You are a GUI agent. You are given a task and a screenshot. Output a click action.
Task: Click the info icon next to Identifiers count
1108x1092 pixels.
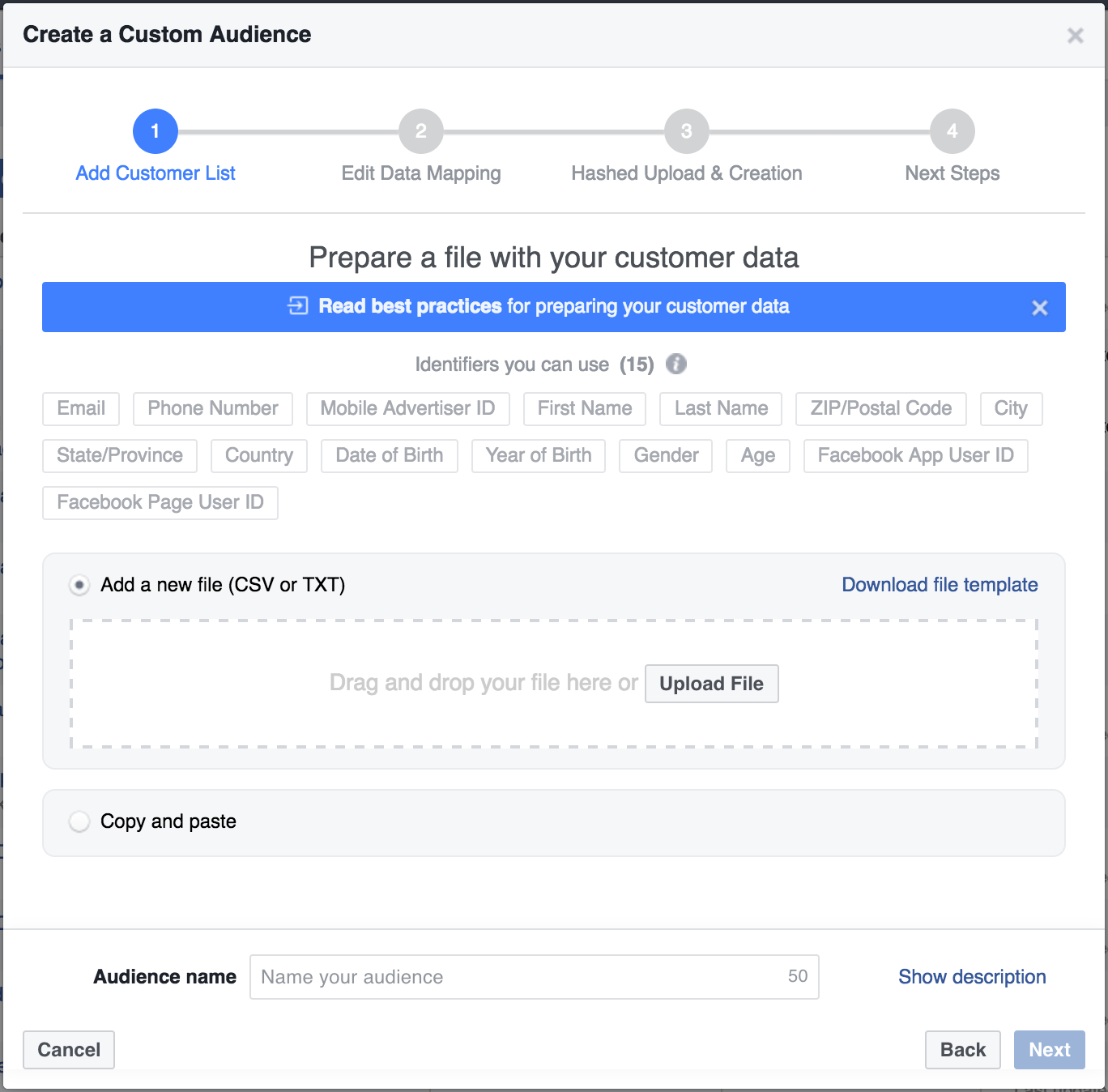pyautogui.click(x=676, y=364)
